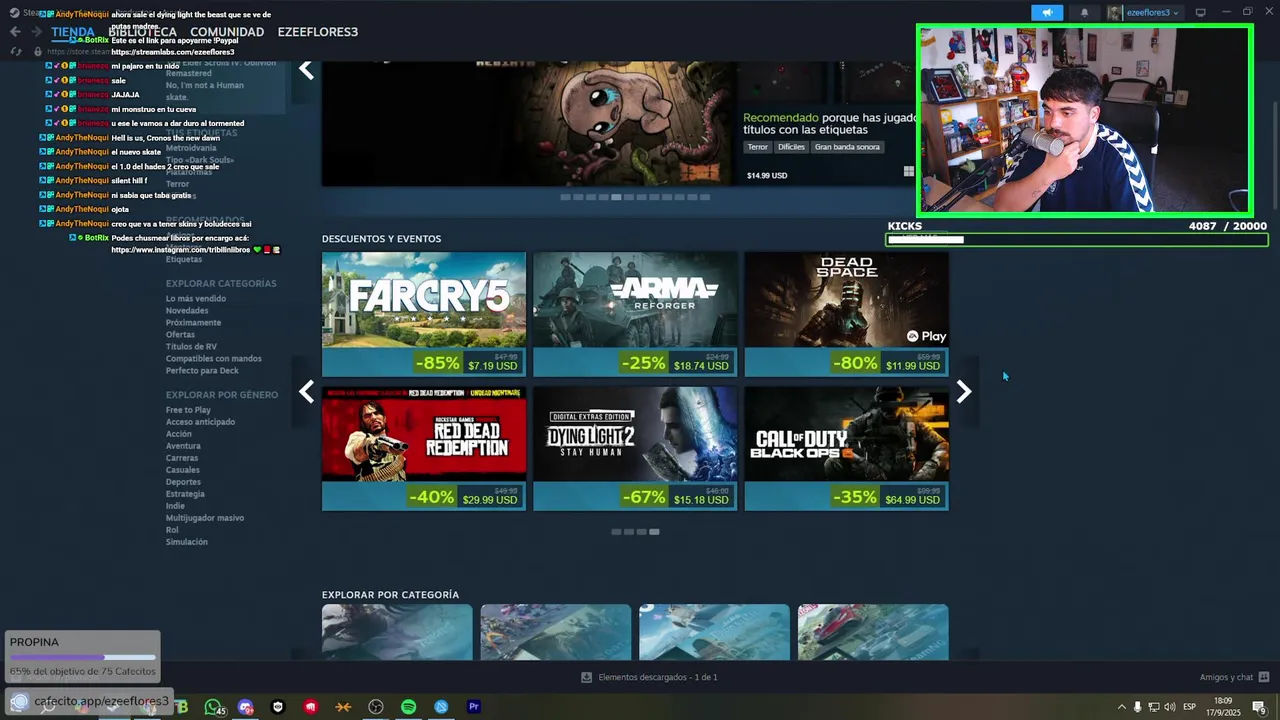Open Spotify from the taskbar
This screenshot has height=720, width=1280.
(x=408, y=707)
